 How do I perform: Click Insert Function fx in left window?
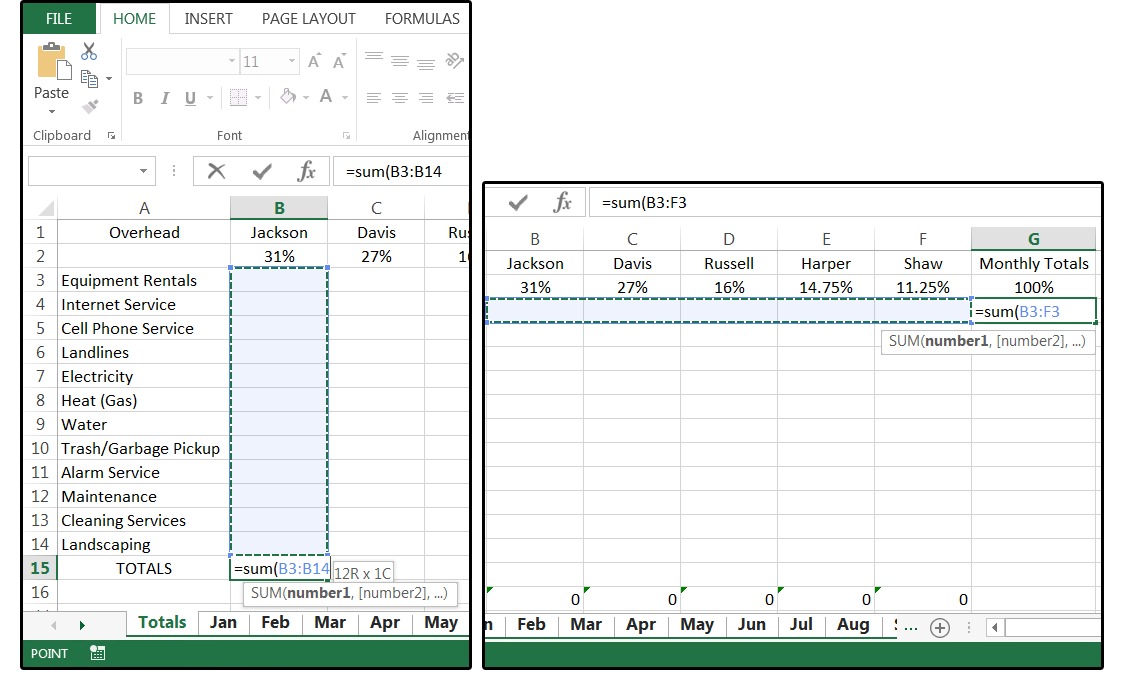coord(306,171)
